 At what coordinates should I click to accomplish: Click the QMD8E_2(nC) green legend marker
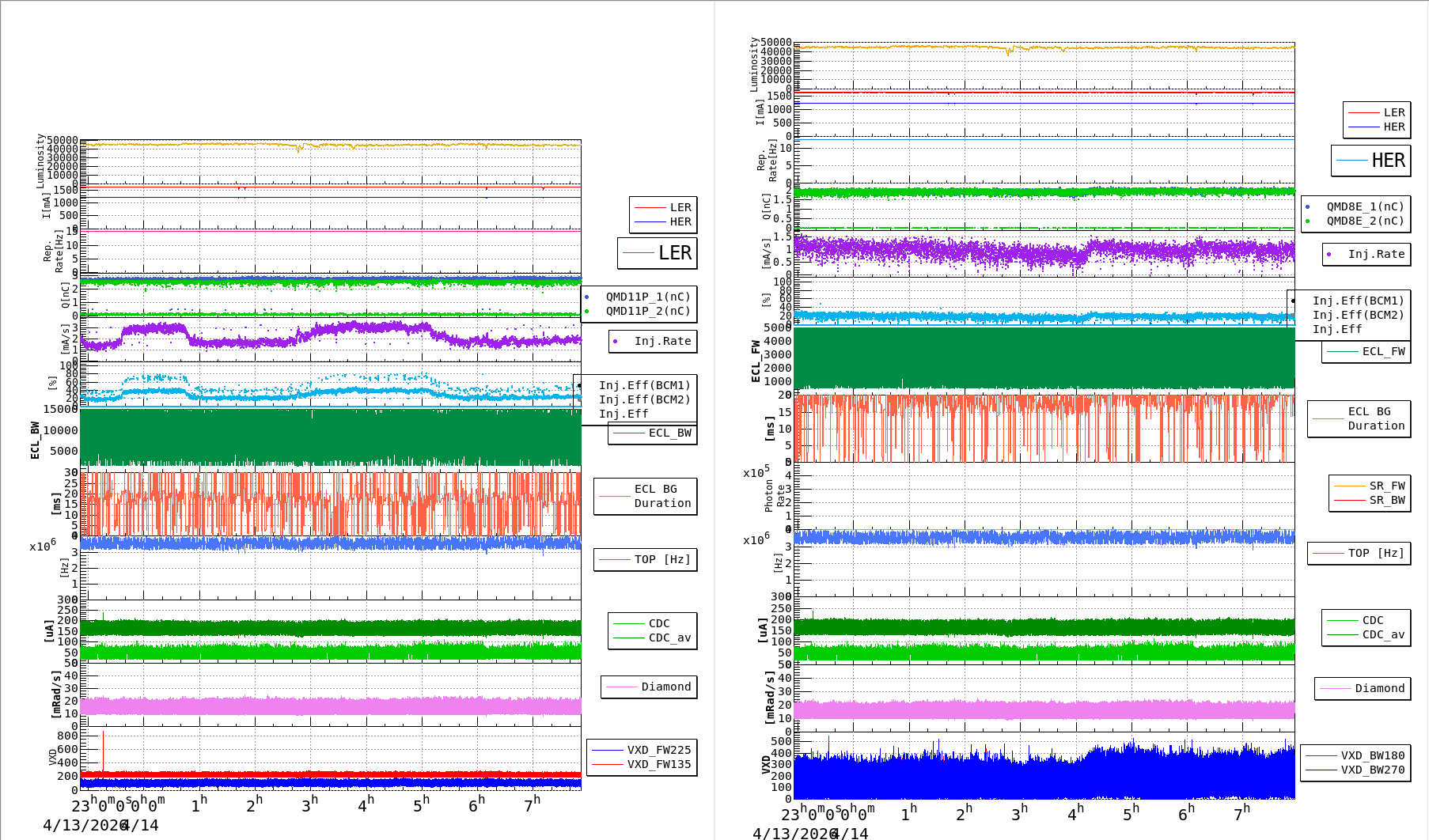[x=1307, y=221]
